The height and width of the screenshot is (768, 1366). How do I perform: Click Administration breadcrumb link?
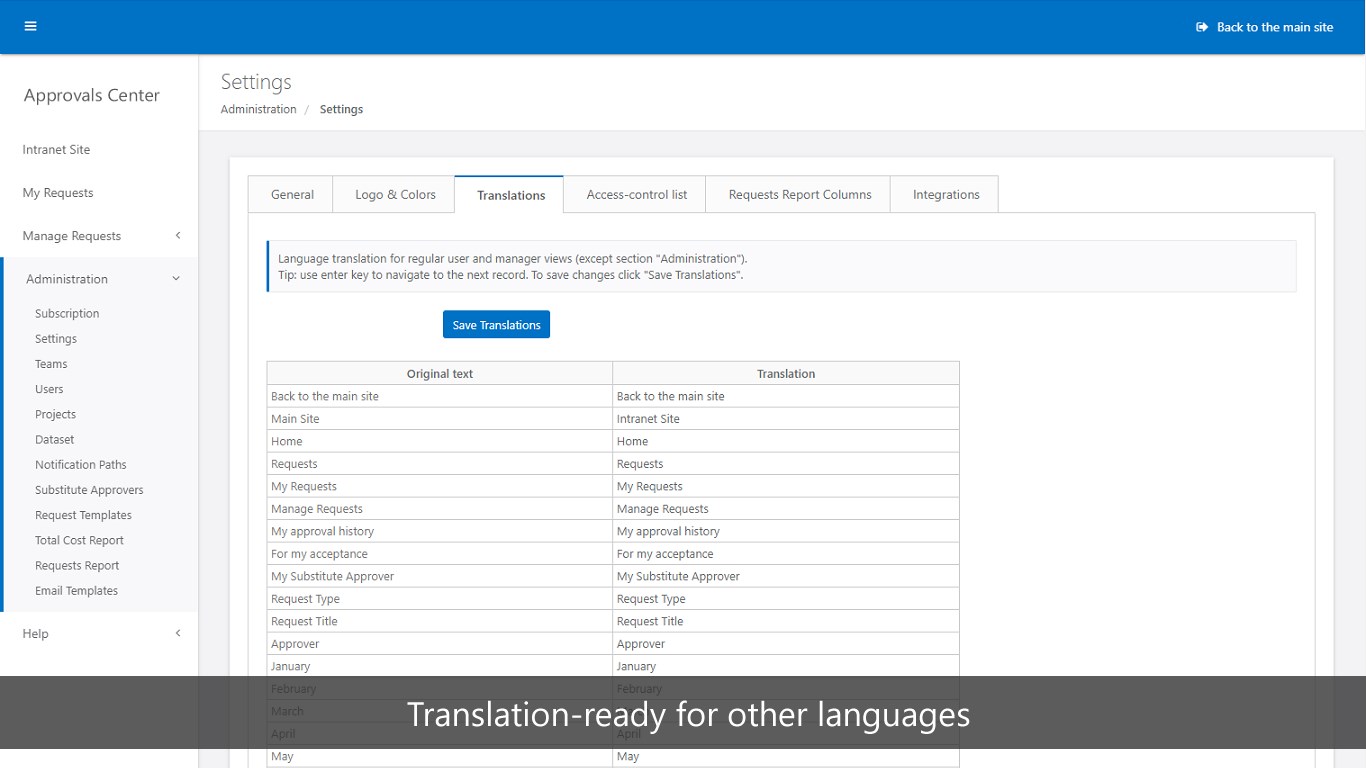(258, 109)
